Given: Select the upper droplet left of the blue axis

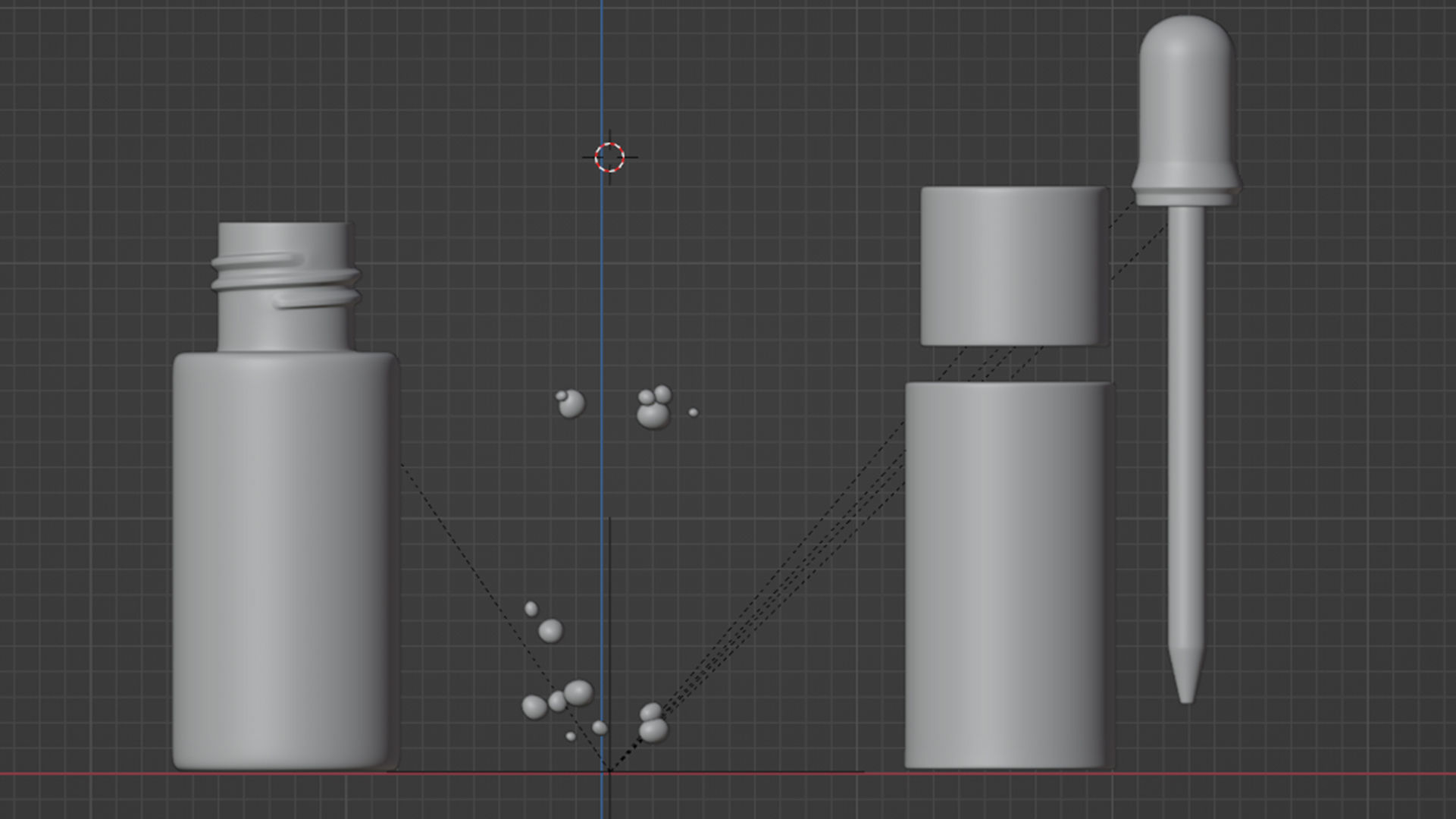Looking at the screenshot, I should [x=570, y=403].
